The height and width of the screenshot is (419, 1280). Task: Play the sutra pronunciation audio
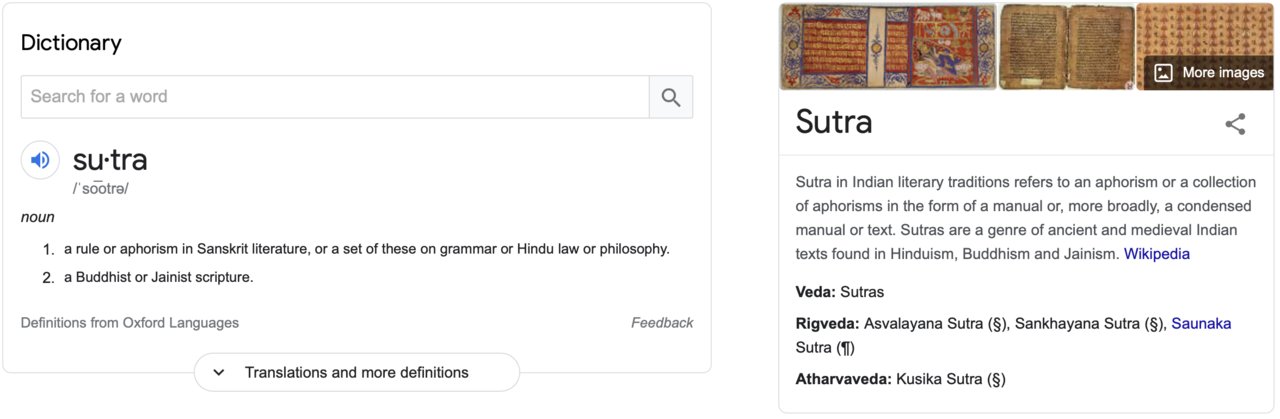(40, 160)
